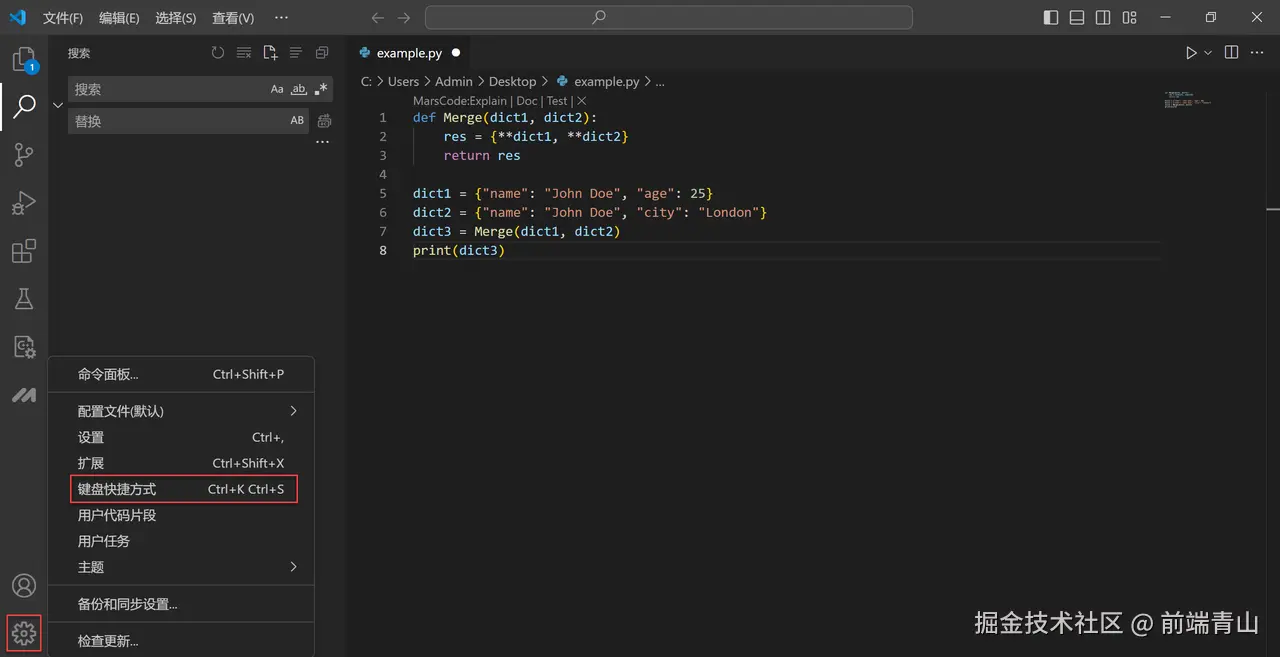Screen dimensions: 1280x657
Task: Click the code minimap preview
Action: [x=1188, y=100]
